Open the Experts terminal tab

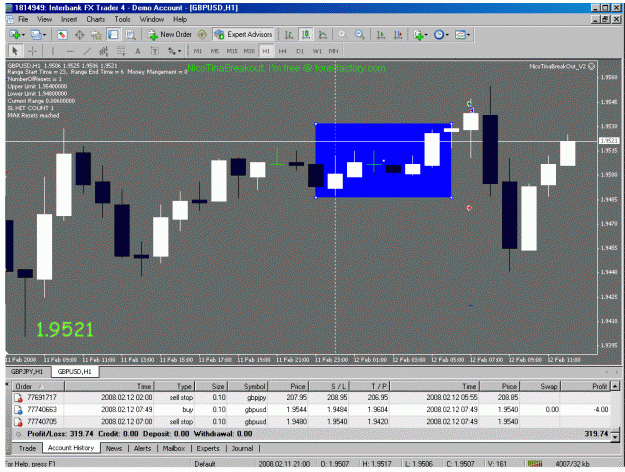tap(208, 448)
